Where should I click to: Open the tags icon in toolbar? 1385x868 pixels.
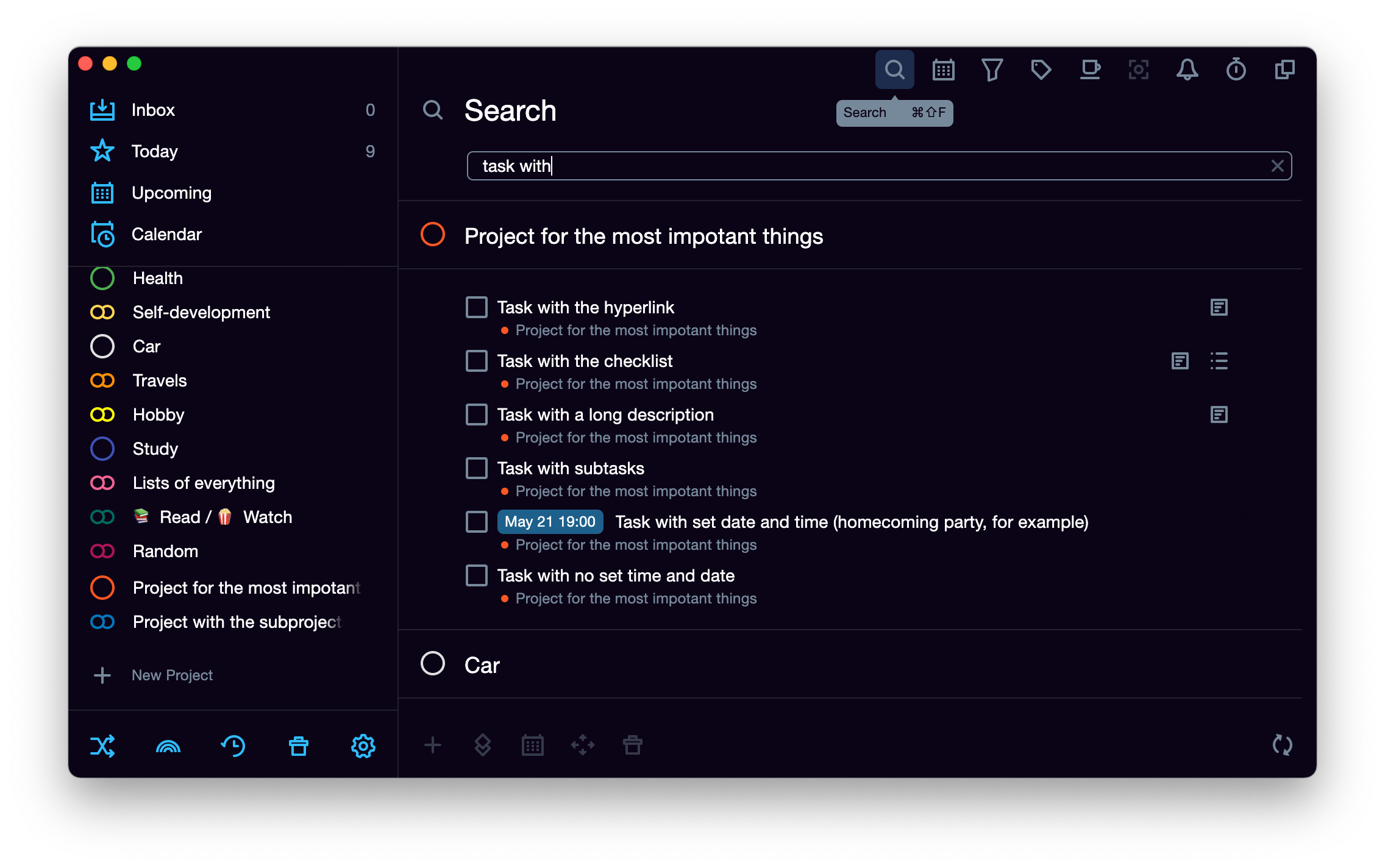[x=1041, y=69]
